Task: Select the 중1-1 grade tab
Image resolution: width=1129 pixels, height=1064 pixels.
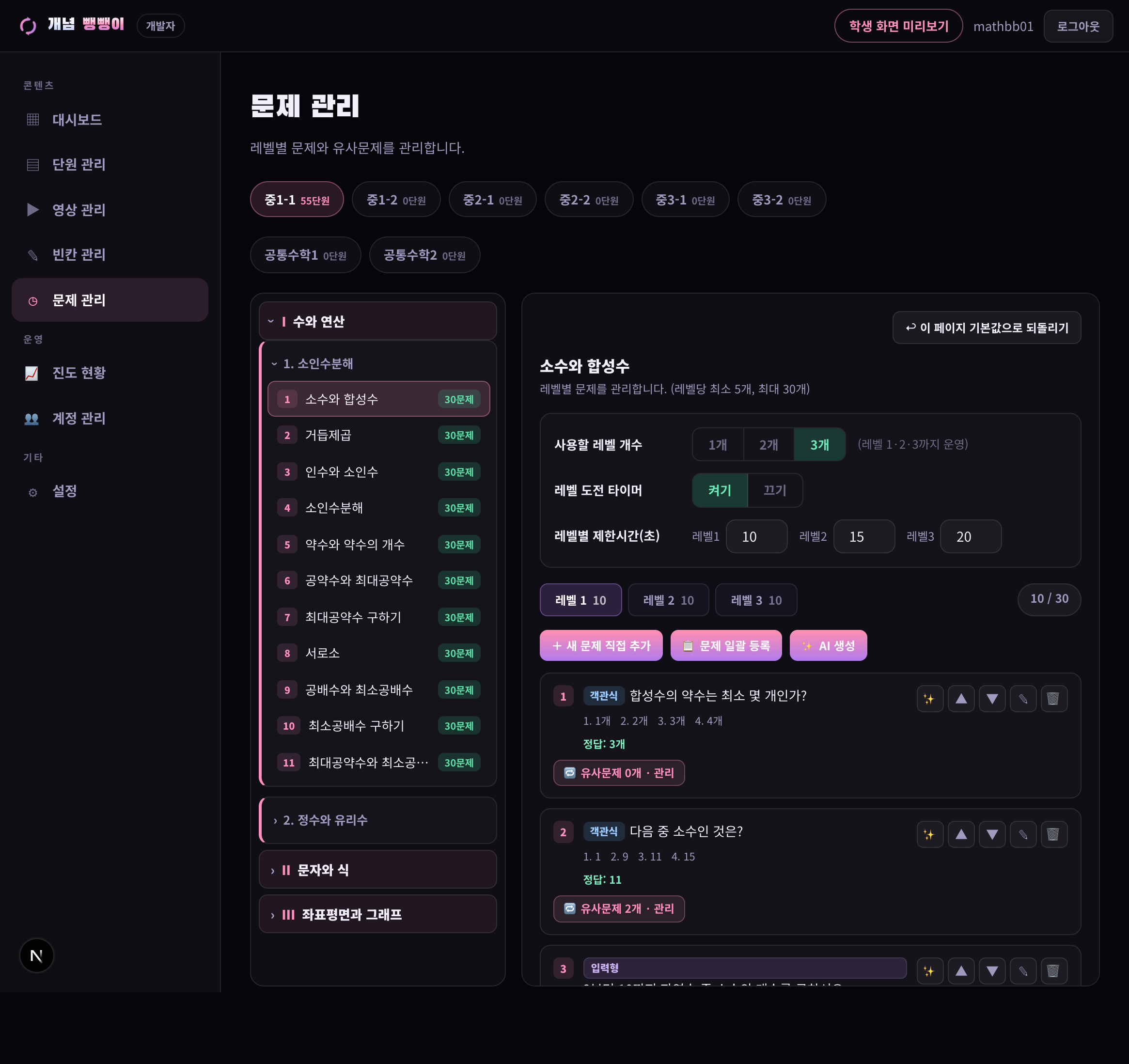Action: coord(297,200)
